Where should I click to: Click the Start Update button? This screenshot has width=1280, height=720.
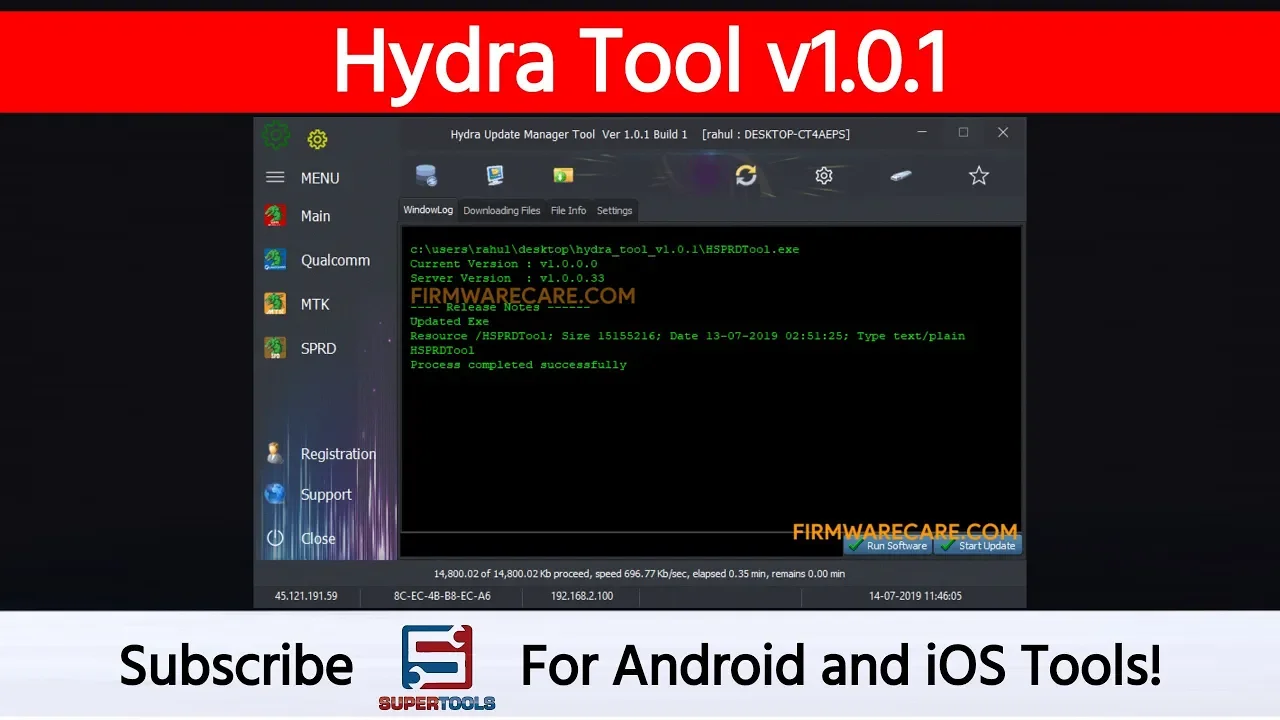pyautogui.click(x=978, y=545)
